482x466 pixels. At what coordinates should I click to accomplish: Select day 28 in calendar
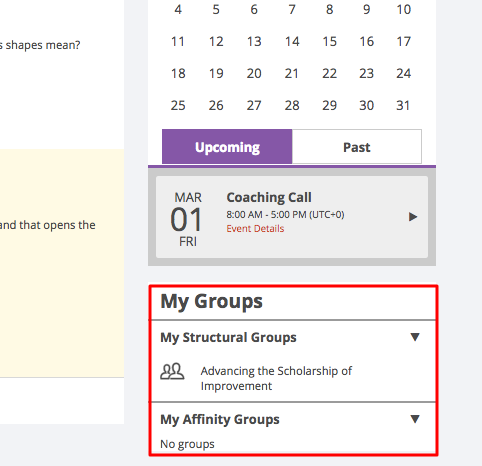click(x=292, y=105)
